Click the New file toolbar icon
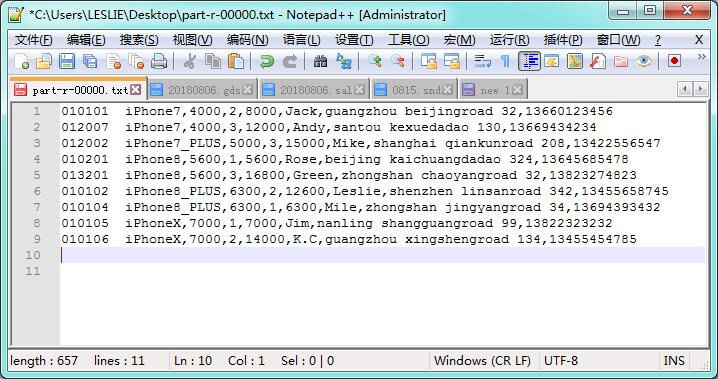Image resolution: width=718 pixels, height=379 pixels. pyautogui.click(x=22, y=61)
